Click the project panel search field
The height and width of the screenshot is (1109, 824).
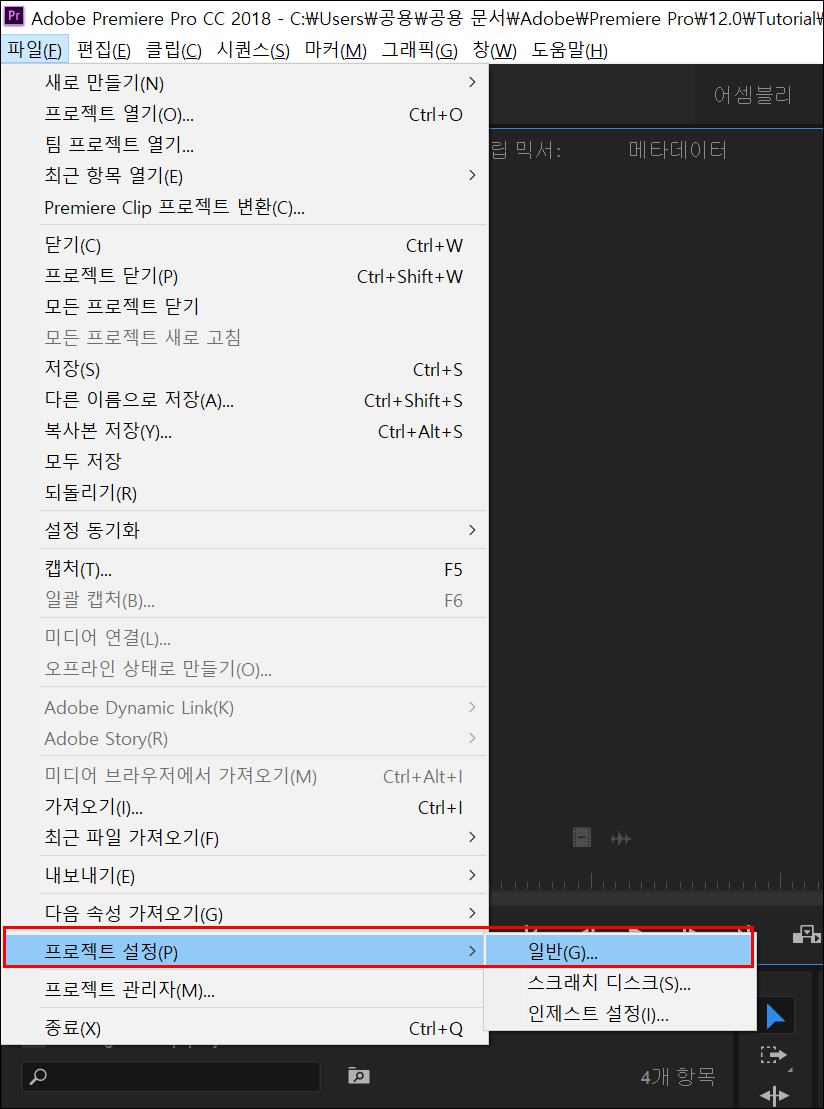click(170, 1076)
